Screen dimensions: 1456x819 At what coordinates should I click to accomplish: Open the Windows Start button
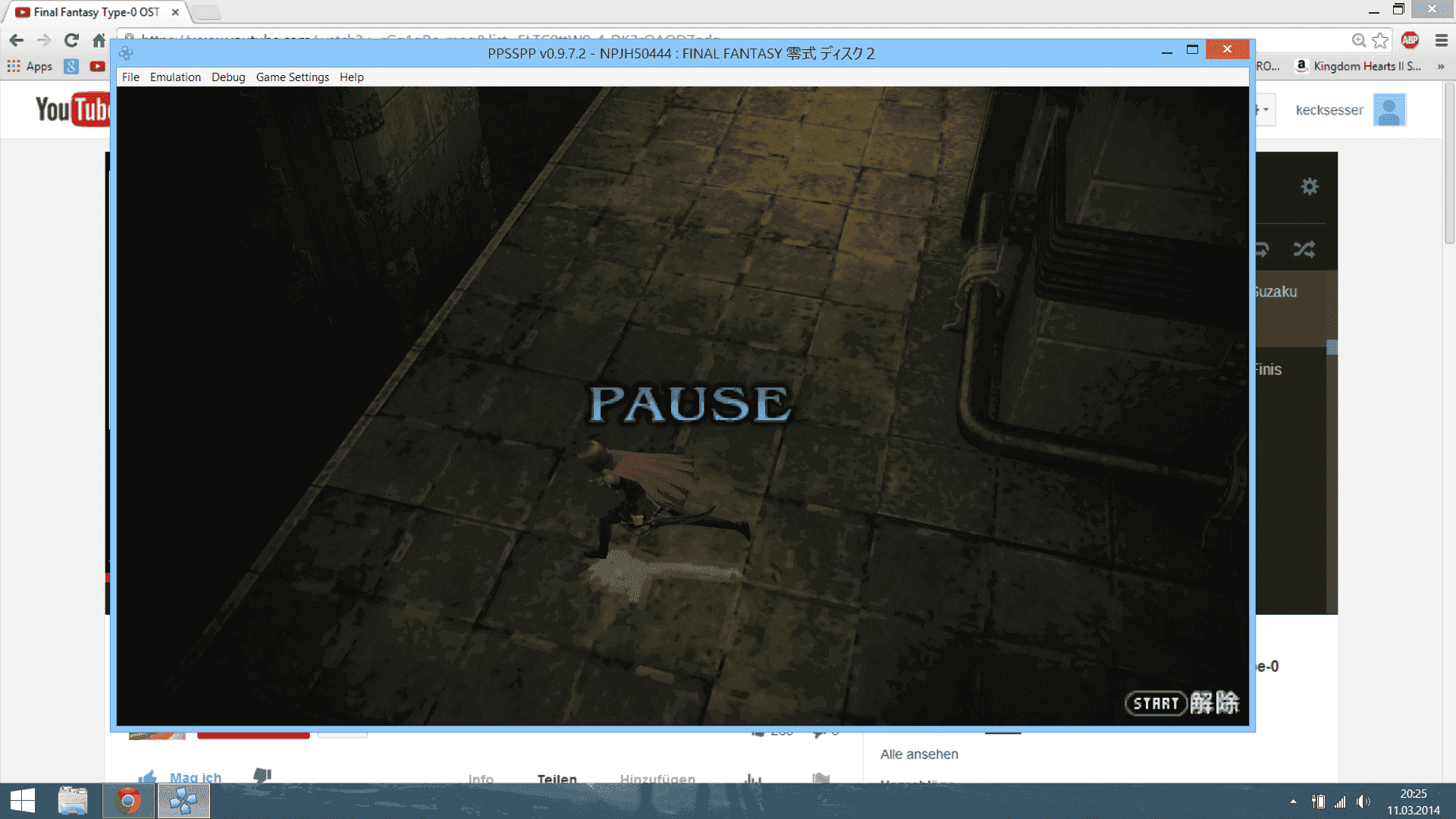point(23,801)
